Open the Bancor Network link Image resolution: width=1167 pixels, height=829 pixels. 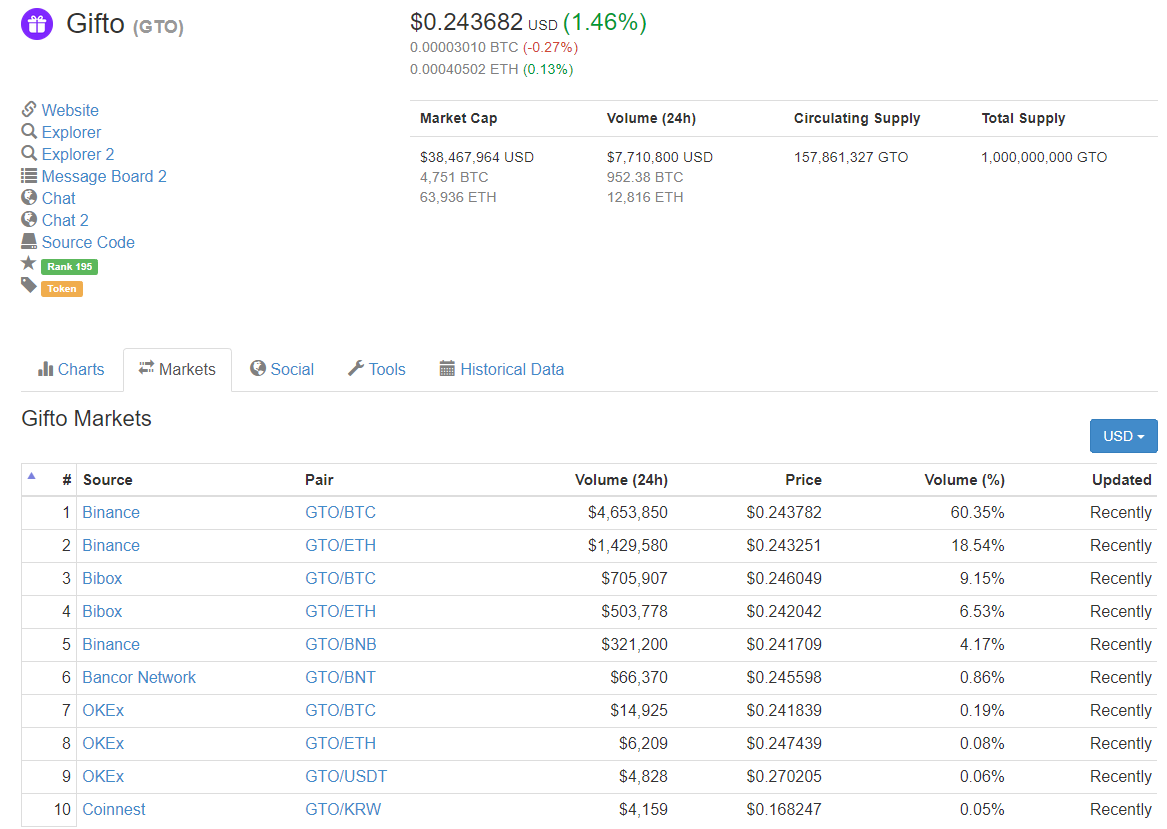coord(139,677)
